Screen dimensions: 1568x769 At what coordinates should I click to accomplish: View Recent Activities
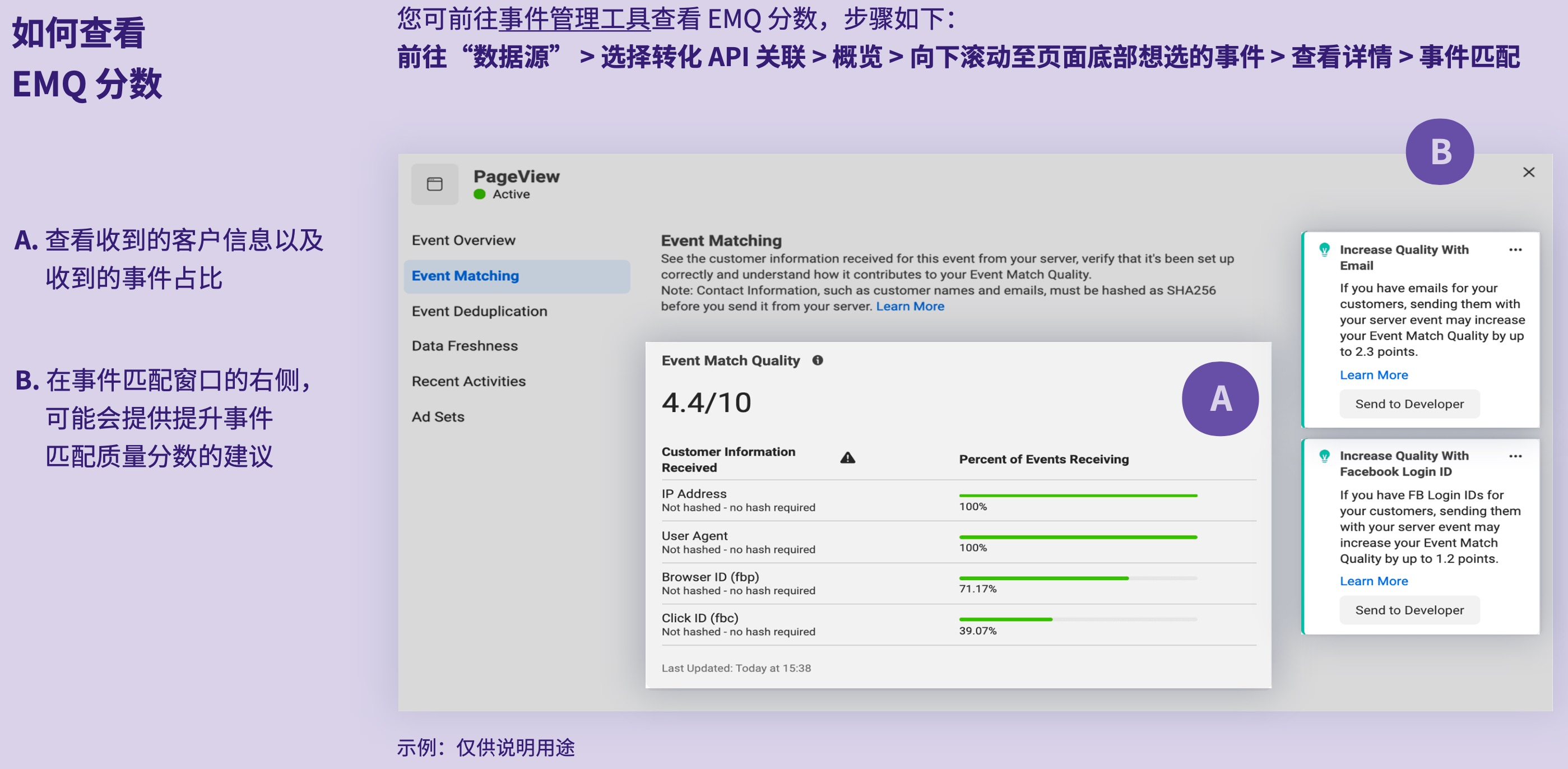coord(468,381)
